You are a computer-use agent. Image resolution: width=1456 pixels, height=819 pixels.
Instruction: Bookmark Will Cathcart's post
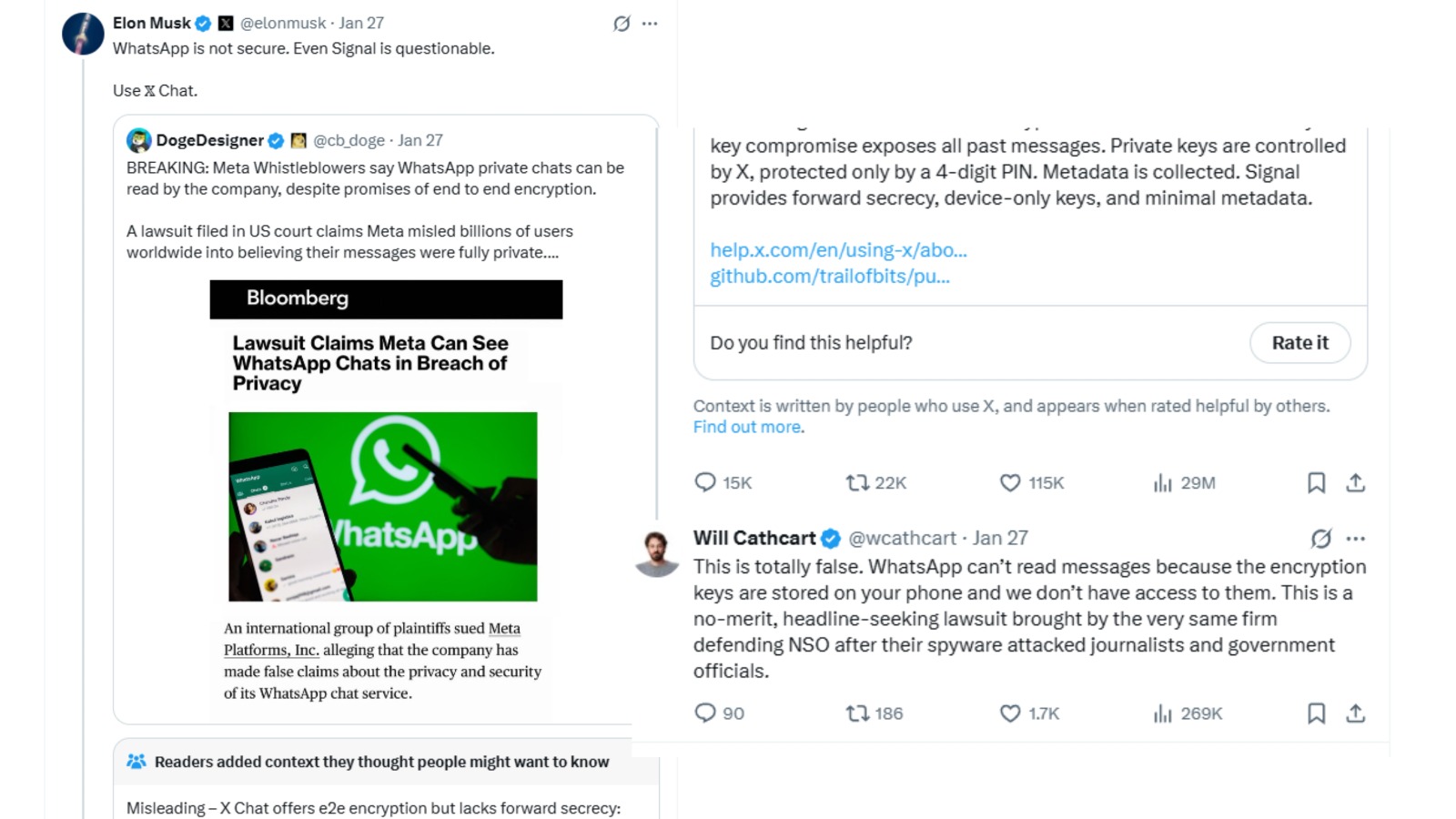(1316, 713)
